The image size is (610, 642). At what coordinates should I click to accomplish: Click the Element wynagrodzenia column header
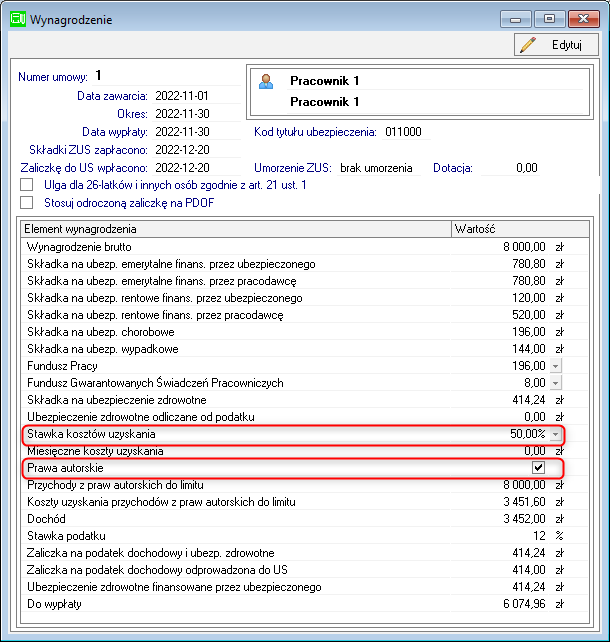pyautogui.click(x=236, y=229)
